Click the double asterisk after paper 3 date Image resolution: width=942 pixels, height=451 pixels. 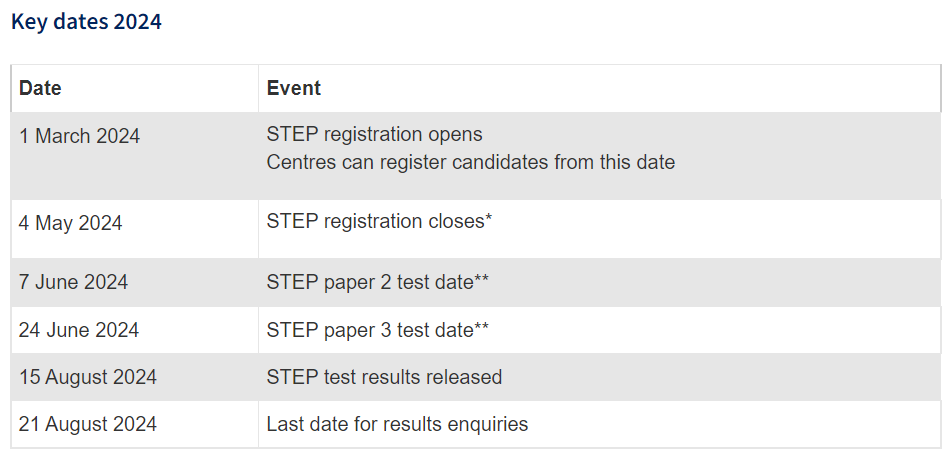click(x=480, y=328)
